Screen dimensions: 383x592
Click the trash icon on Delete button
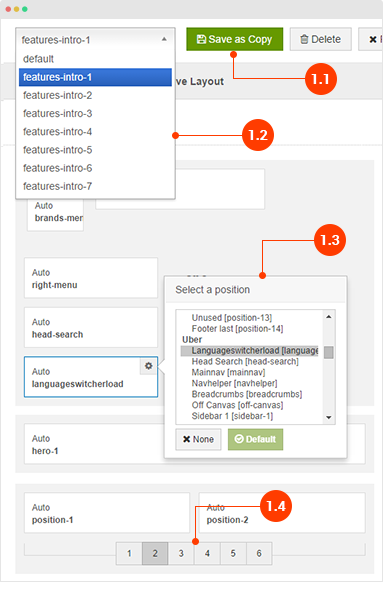(304, 39)
